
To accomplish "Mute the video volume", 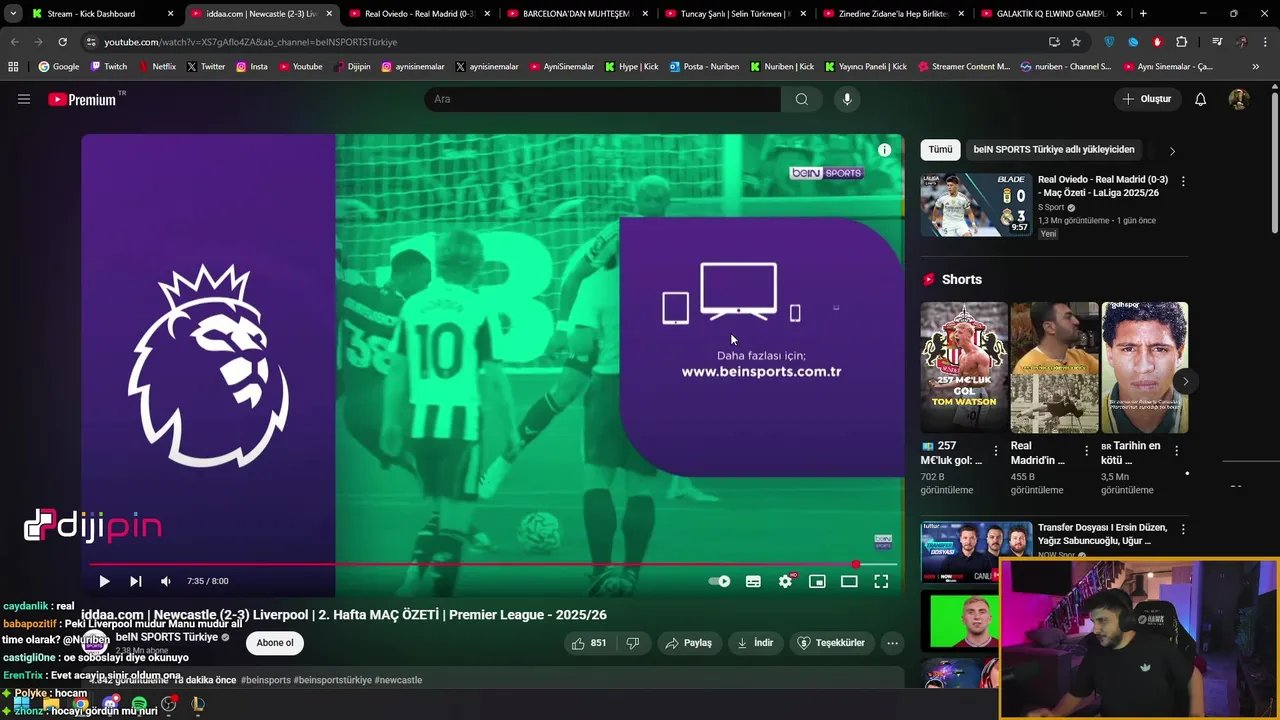I will pyautogui.click(x=166, y=581).
